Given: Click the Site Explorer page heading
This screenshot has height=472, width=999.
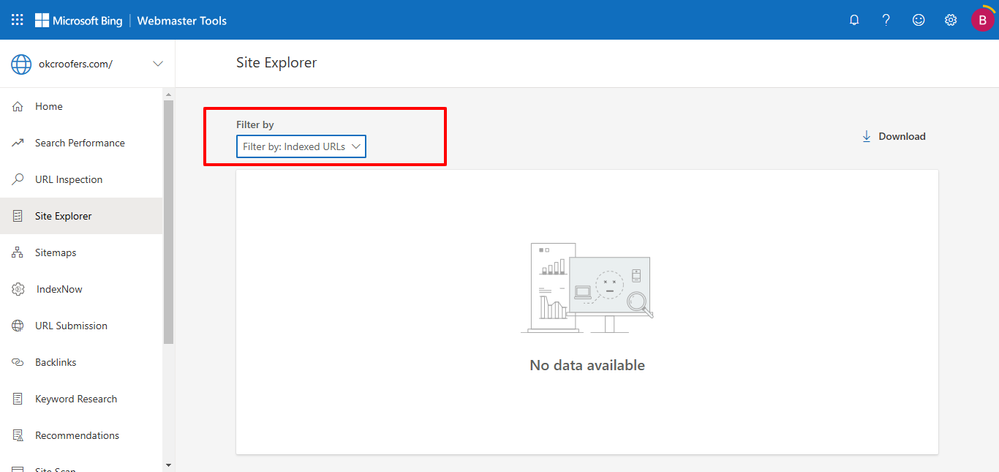Looking at the screenshot, I should [x=277, y=62].
